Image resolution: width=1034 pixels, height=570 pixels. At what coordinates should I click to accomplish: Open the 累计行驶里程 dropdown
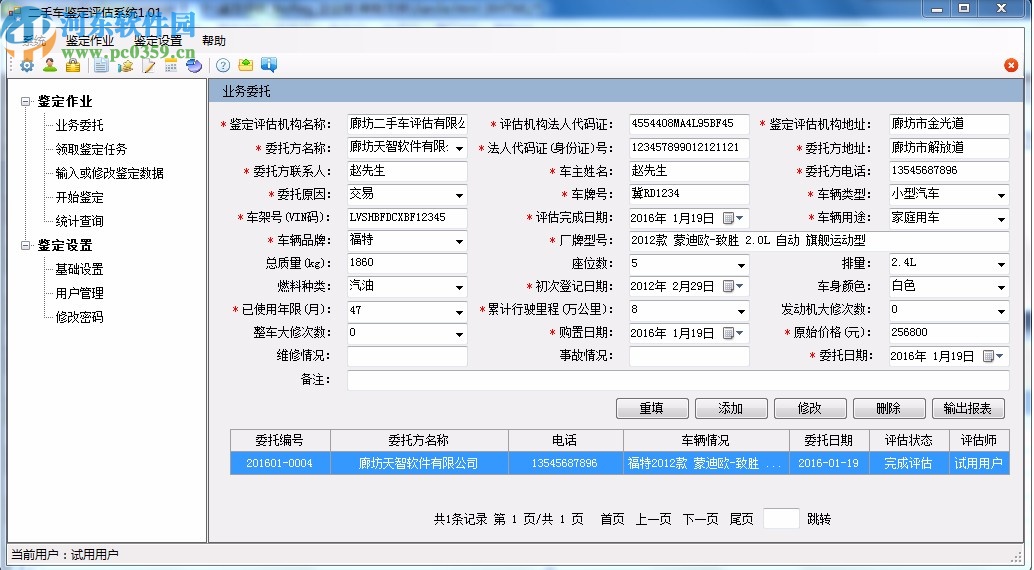coord(742,311)
